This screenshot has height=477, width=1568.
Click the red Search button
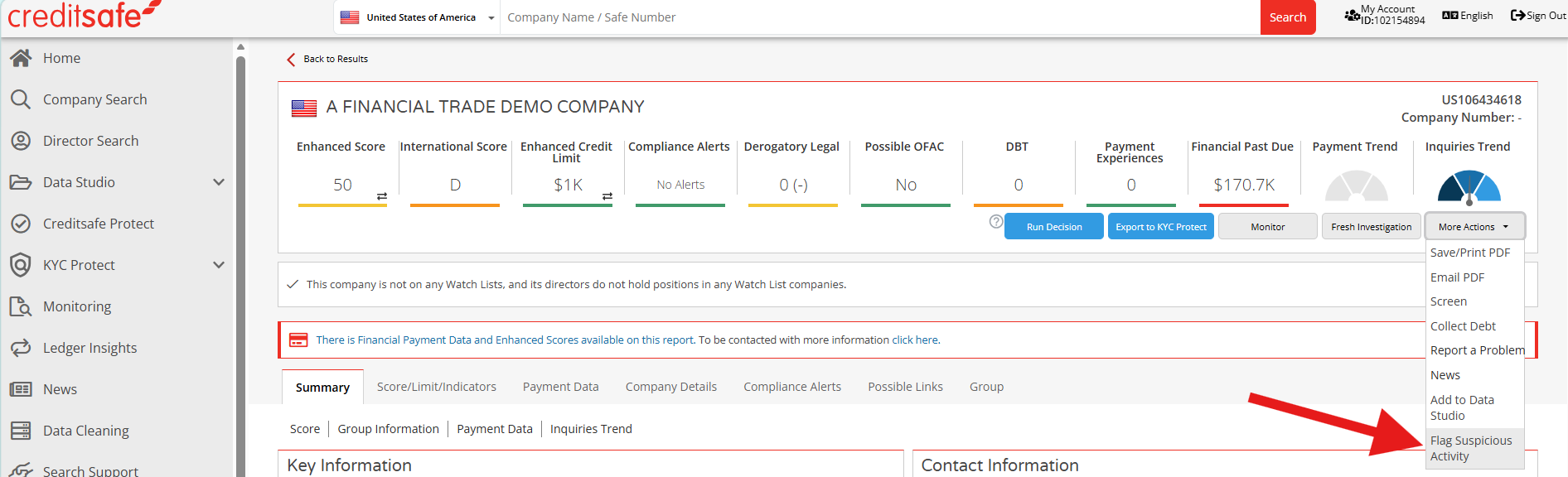click(x=1288, y=17)
